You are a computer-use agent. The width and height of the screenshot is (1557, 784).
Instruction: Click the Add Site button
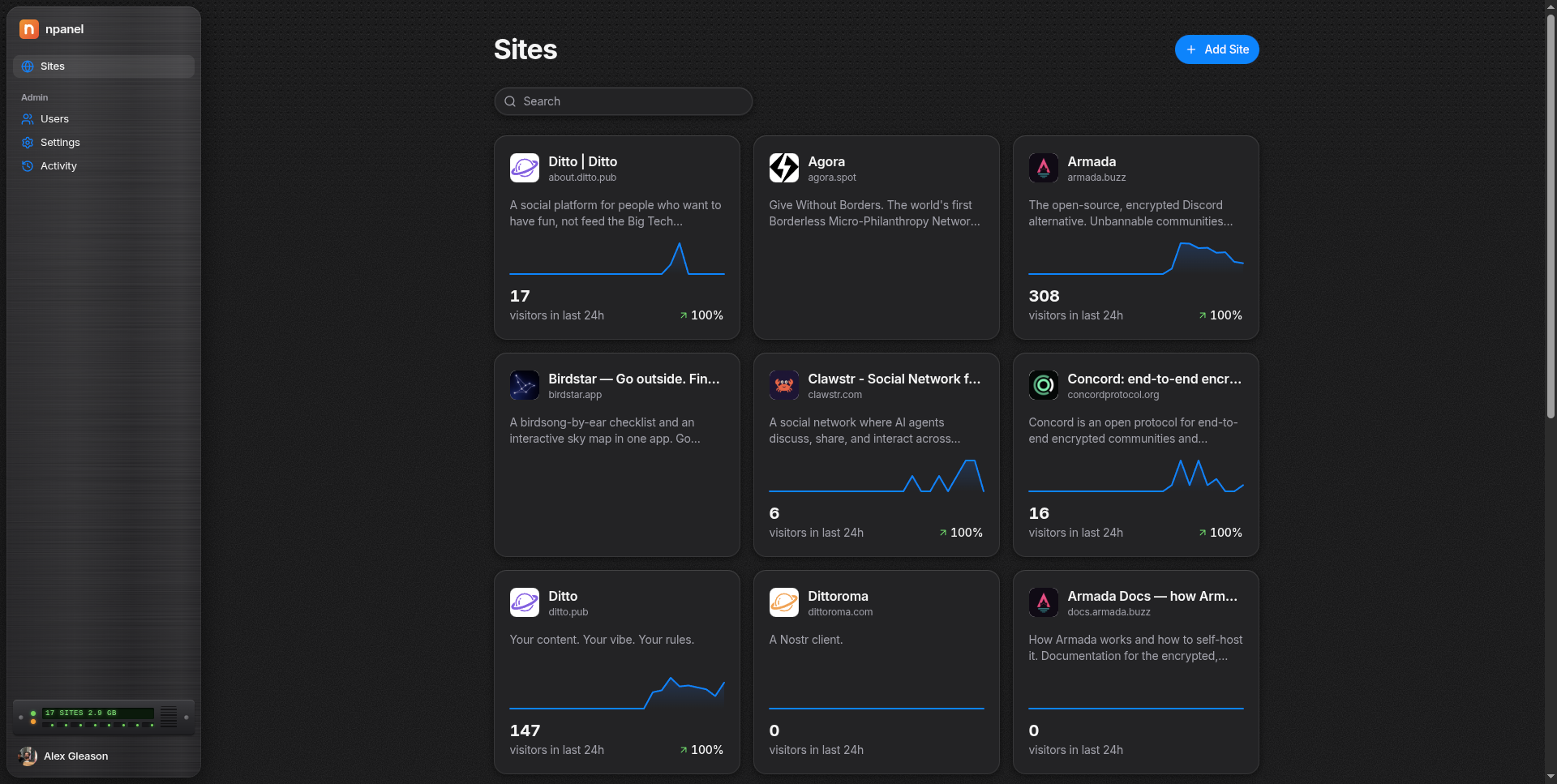pyautogui.click(x=1216, y=49)
